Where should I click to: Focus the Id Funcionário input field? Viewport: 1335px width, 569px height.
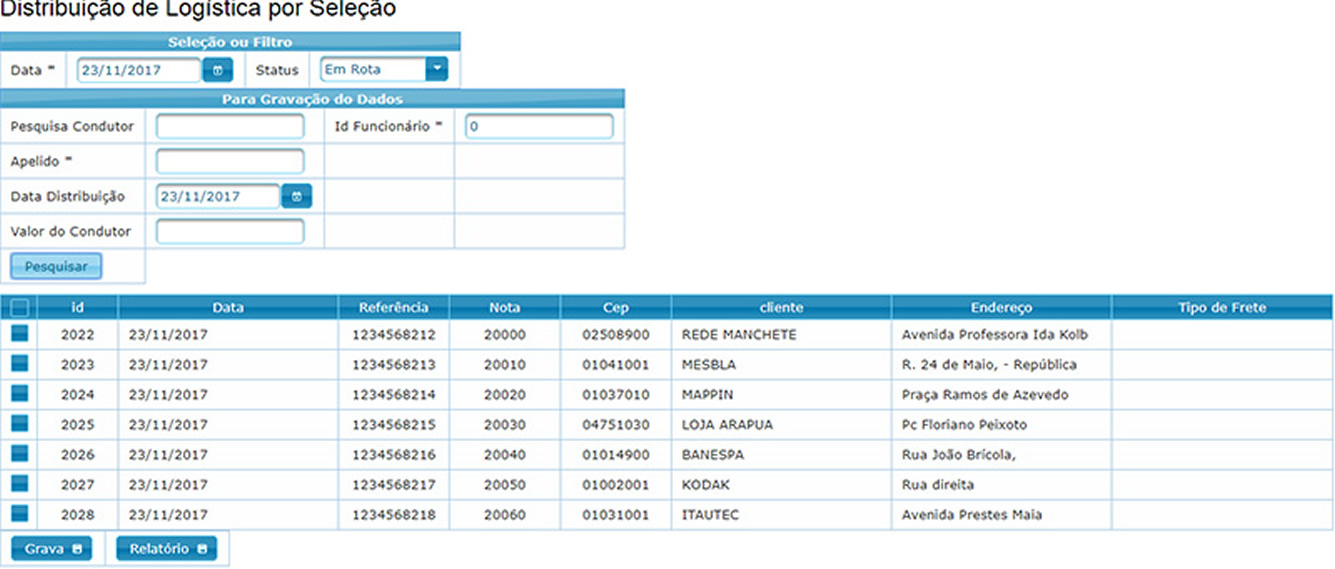point(539,127)
